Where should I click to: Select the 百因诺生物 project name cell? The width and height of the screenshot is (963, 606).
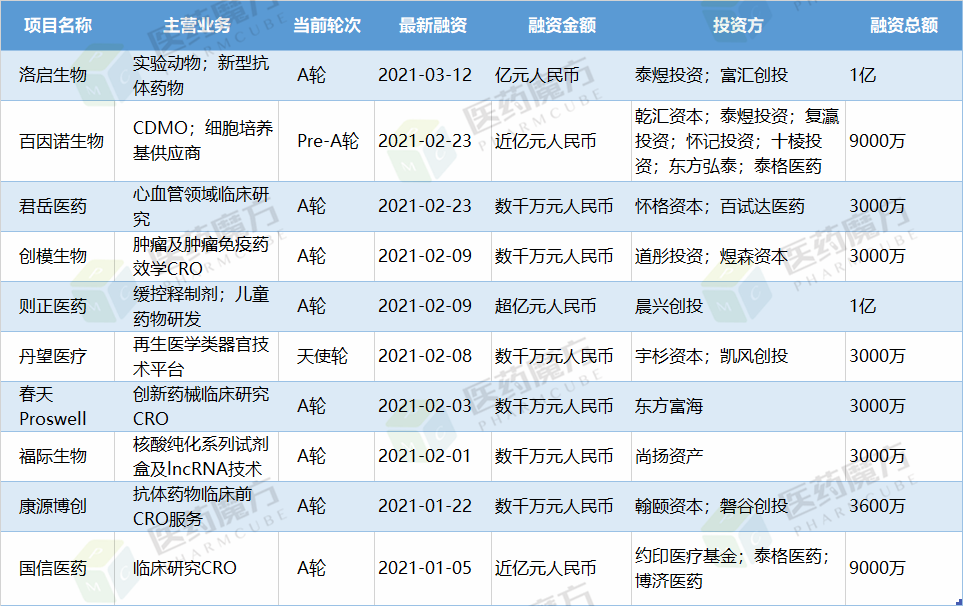click(58, 141)
